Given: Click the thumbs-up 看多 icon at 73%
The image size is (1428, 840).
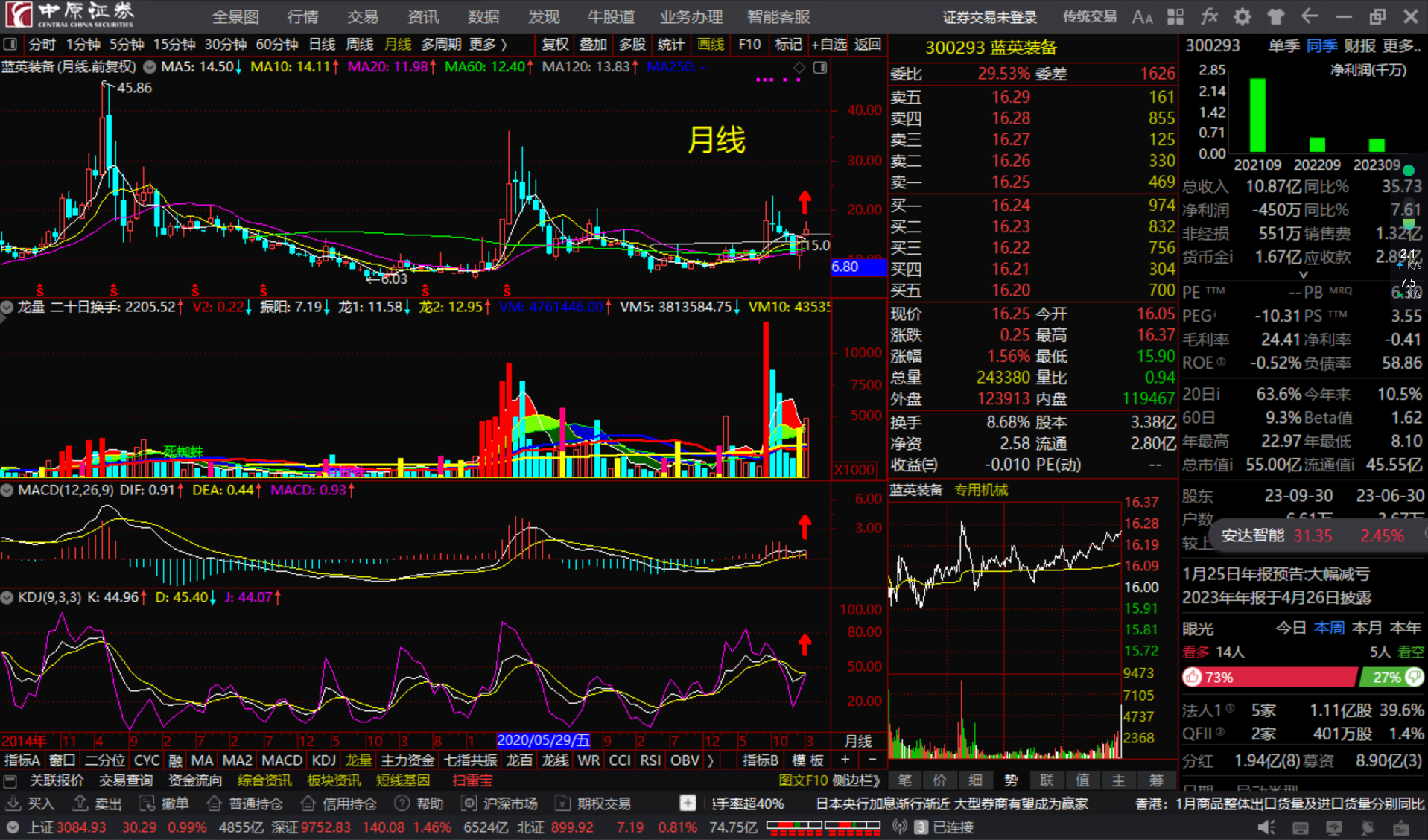Looking at the screenshot, I should tap(1193, 677).
